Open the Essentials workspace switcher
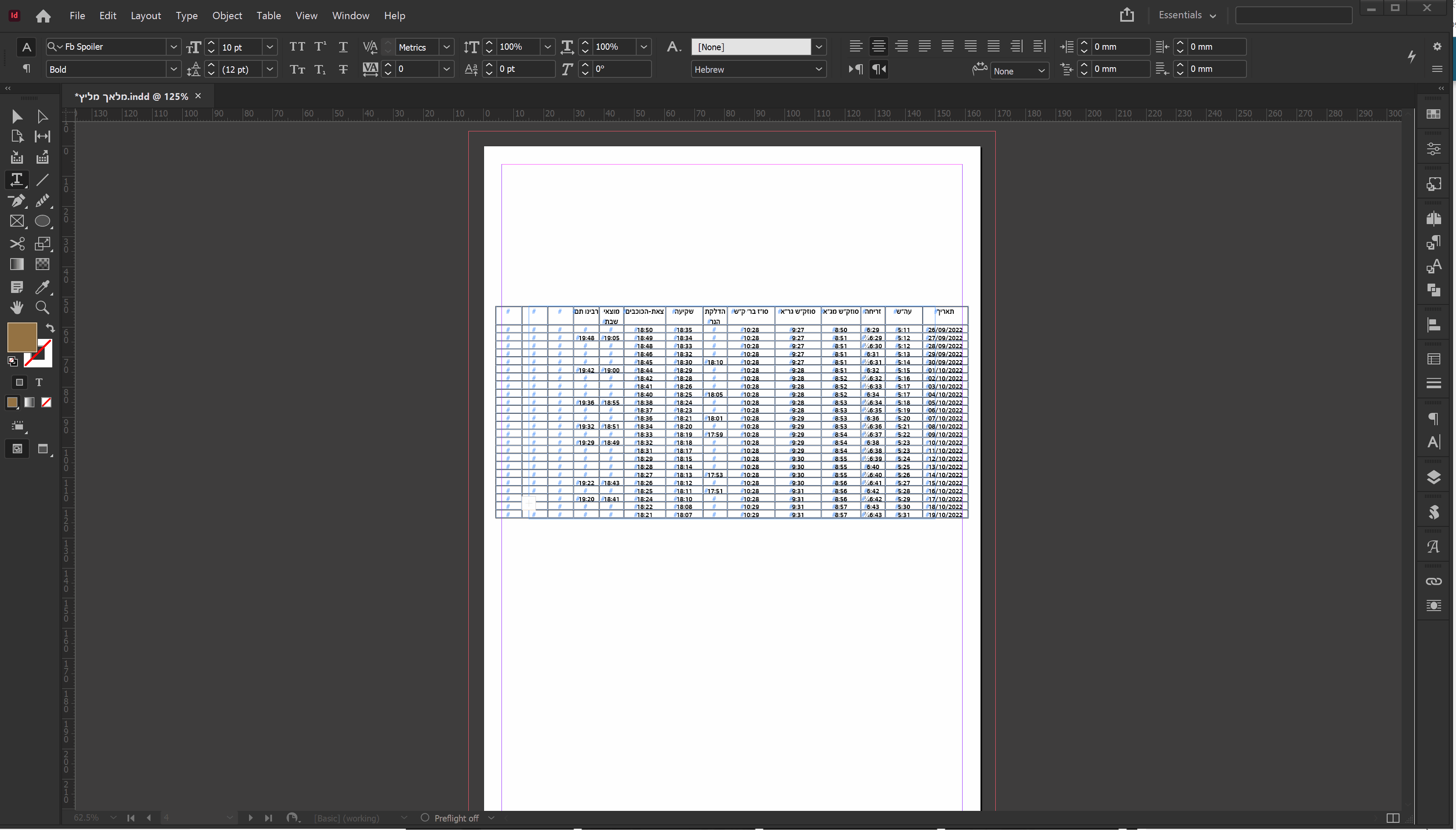This screenshot has width=1456, height=830. pyautogui.click(x=1187, y=15)
